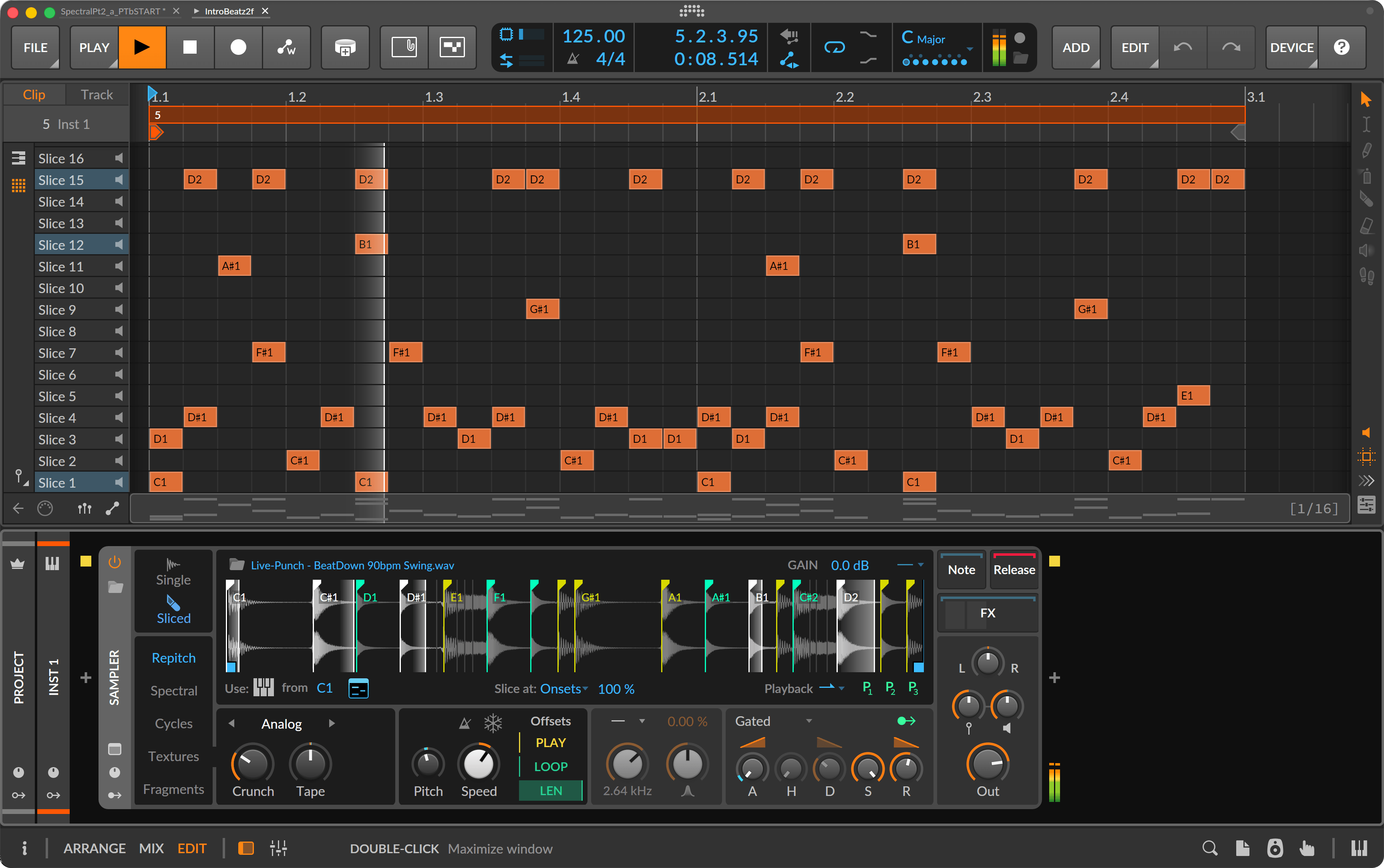Click the Undo arrow
The image size is (1384, 868).
1183,47
